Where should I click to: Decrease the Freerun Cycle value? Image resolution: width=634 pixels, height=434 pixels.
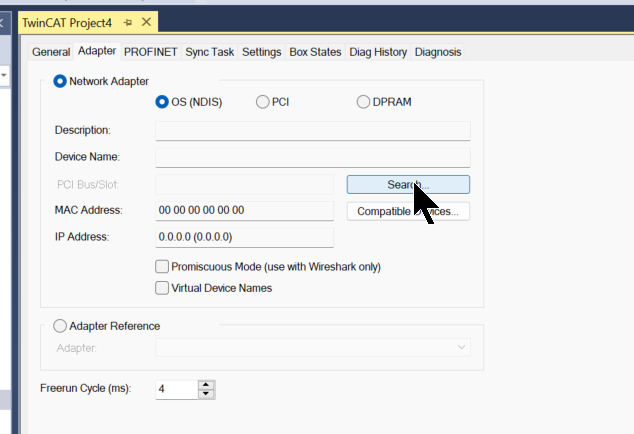pyautogui.click(x=206, y=394)
